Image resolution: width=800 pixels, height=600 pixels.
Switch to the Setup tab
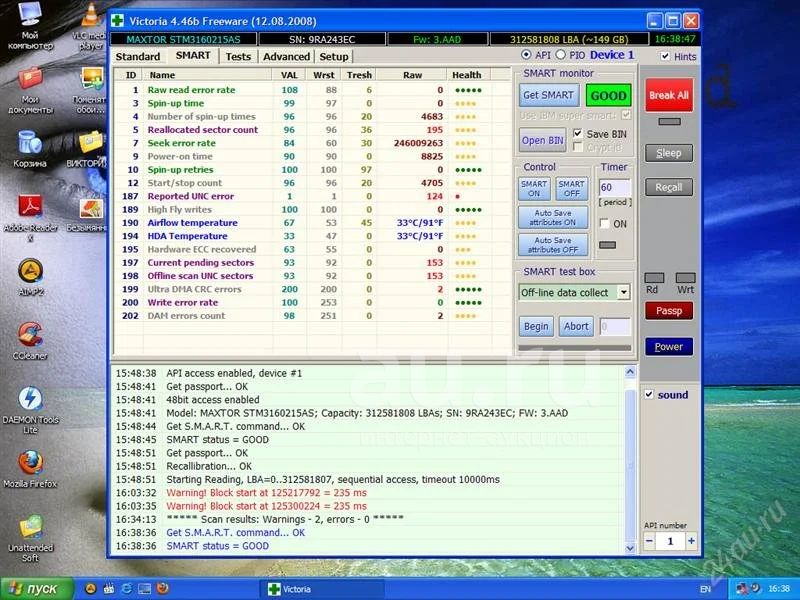tap(334, 57)
